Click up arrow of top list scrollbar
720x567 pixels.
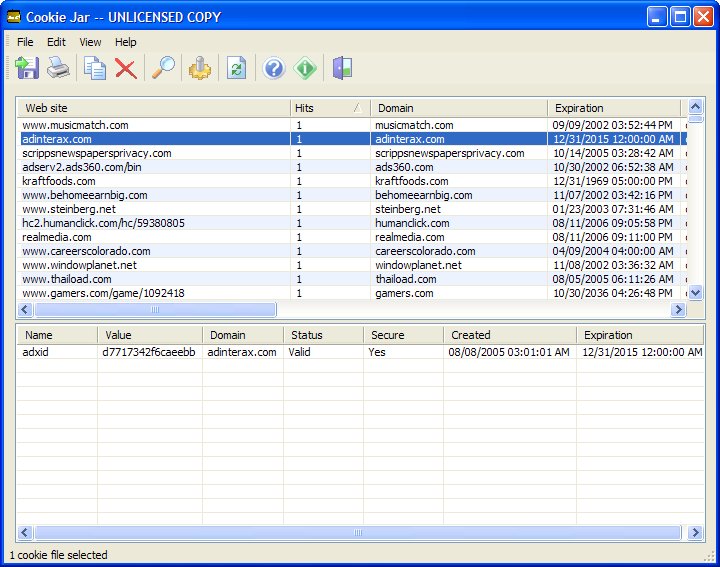[696, 107]
